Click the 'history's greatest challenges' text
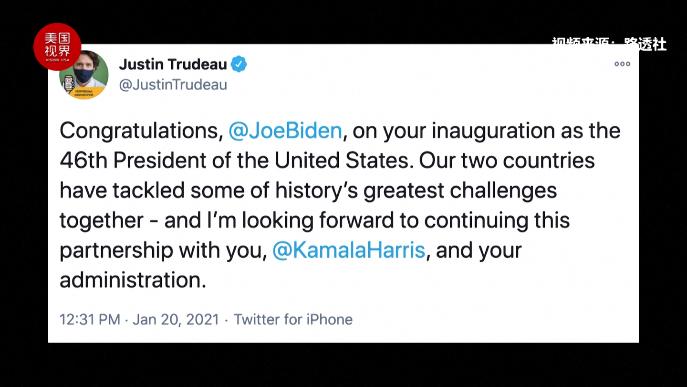Screen dimensions: 687x387 tap(416, 191)
